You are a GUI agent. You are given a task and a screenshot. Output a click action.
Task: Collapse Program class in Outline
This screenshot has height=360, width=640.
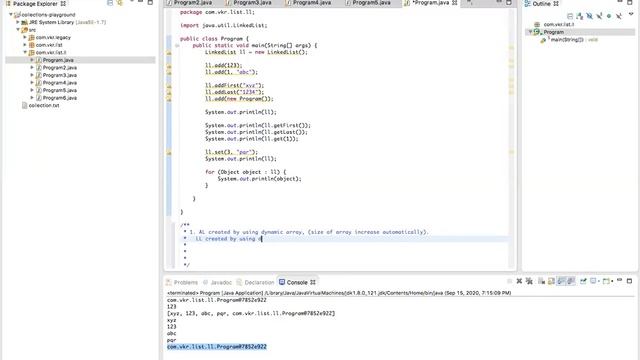(x=530, y=32)
